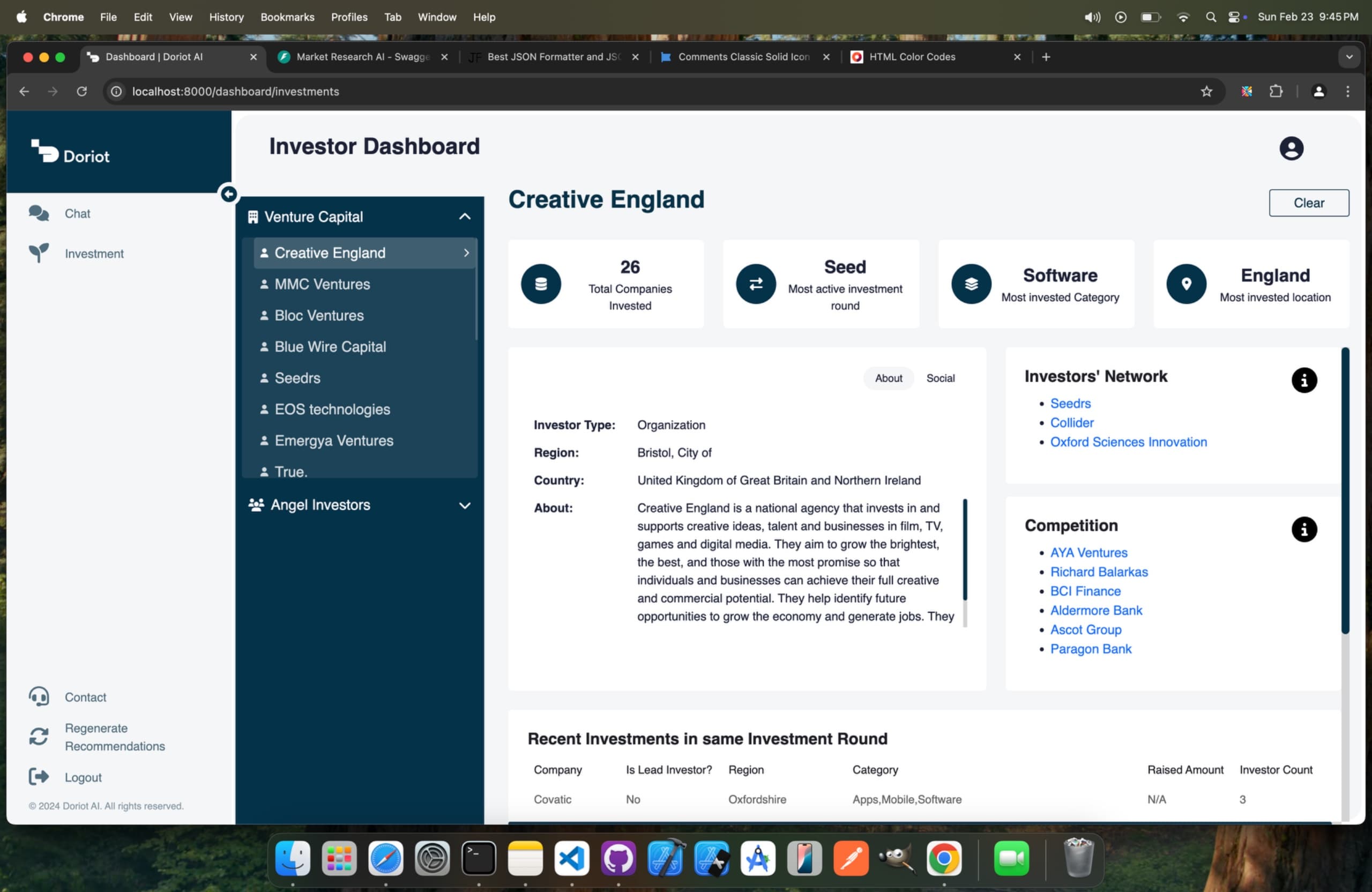Open FaceTime from the Dock

1011,858
